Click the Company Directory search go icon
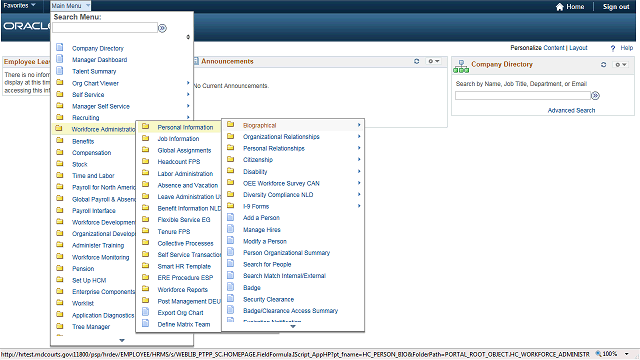 596,96
